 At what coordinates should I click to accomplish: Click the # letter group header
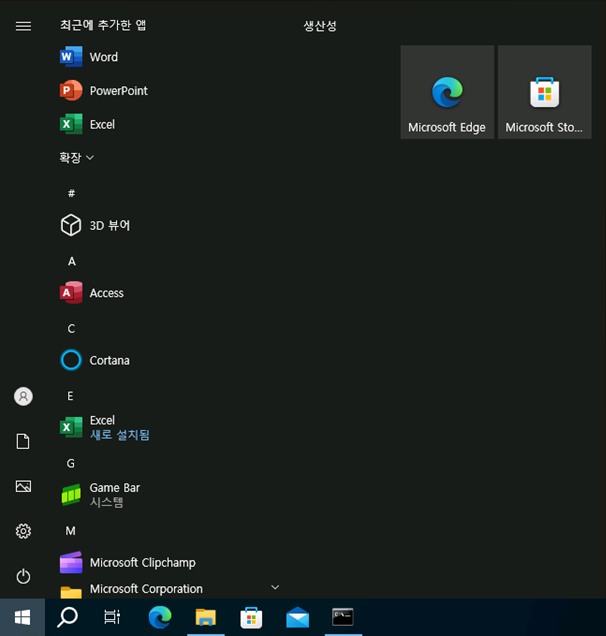(71, 193)
